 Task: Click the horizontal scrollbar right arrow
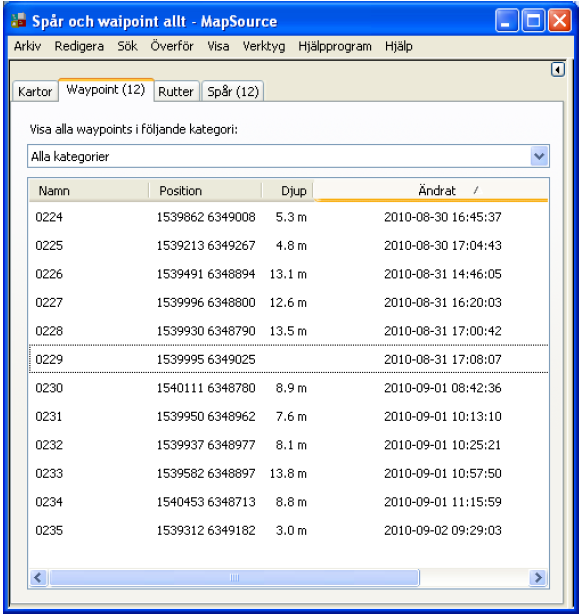538,577
